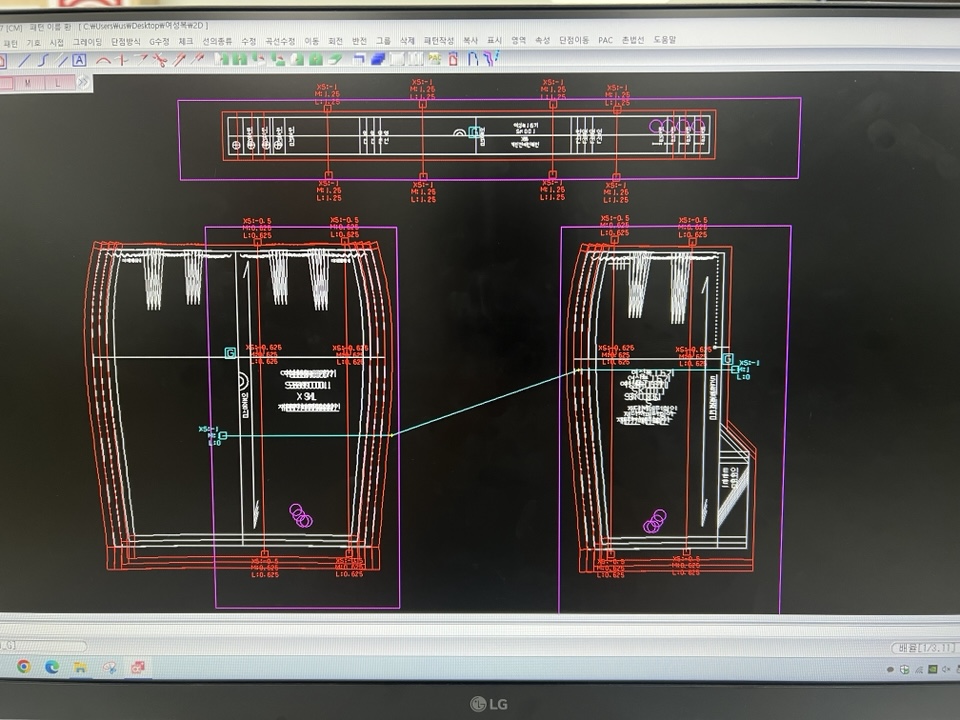Open Google Chrome from the taskbar
This screenshot has width=960, height=720.
23,666
